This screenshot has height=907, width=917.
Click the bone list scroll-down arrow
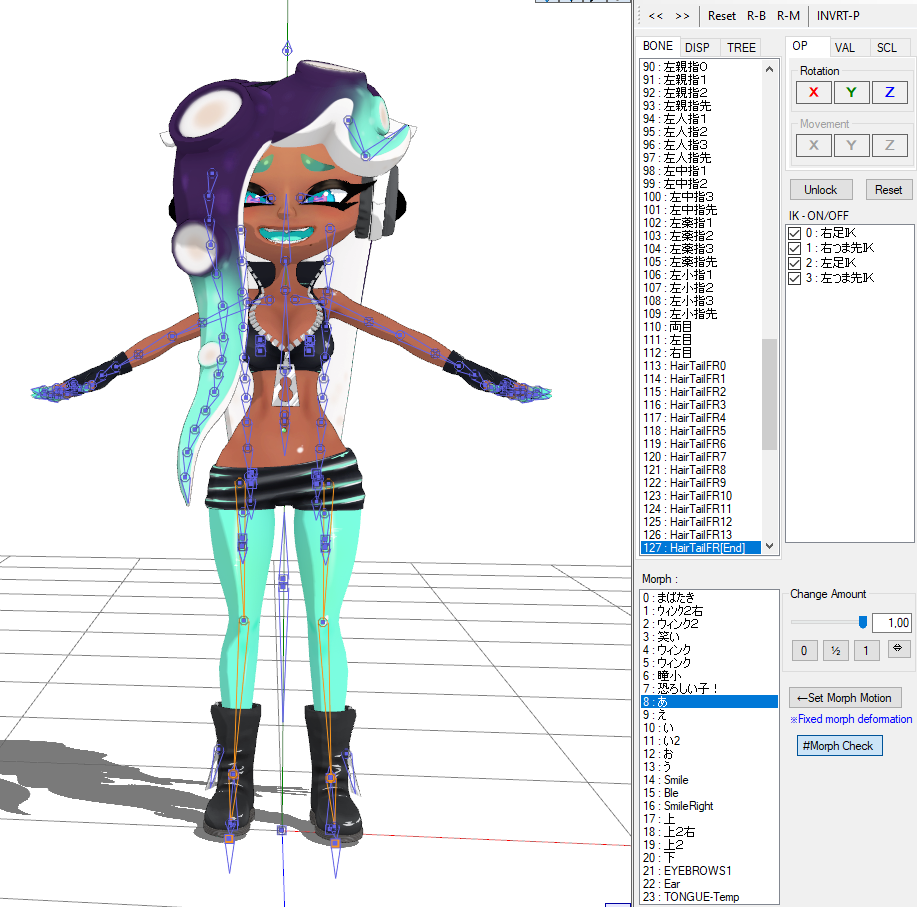770,546
